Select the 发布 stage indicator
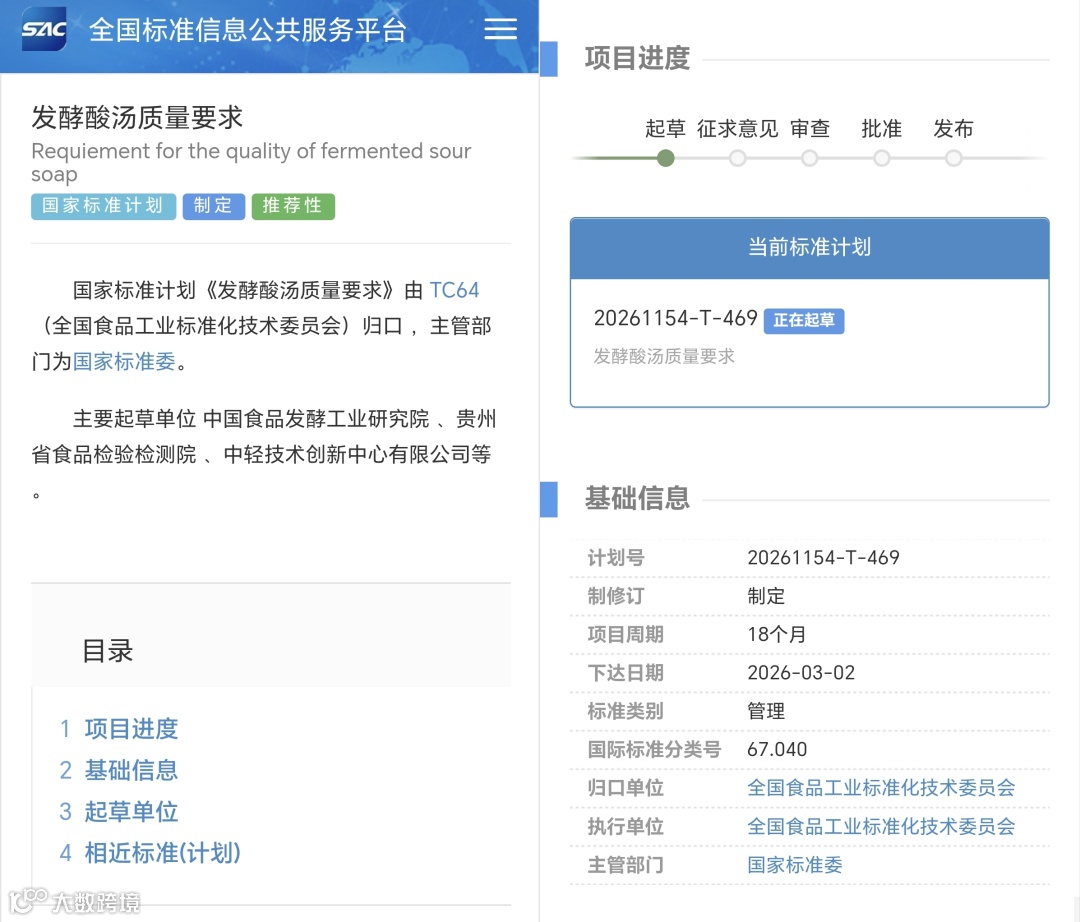 click(953, 158)
